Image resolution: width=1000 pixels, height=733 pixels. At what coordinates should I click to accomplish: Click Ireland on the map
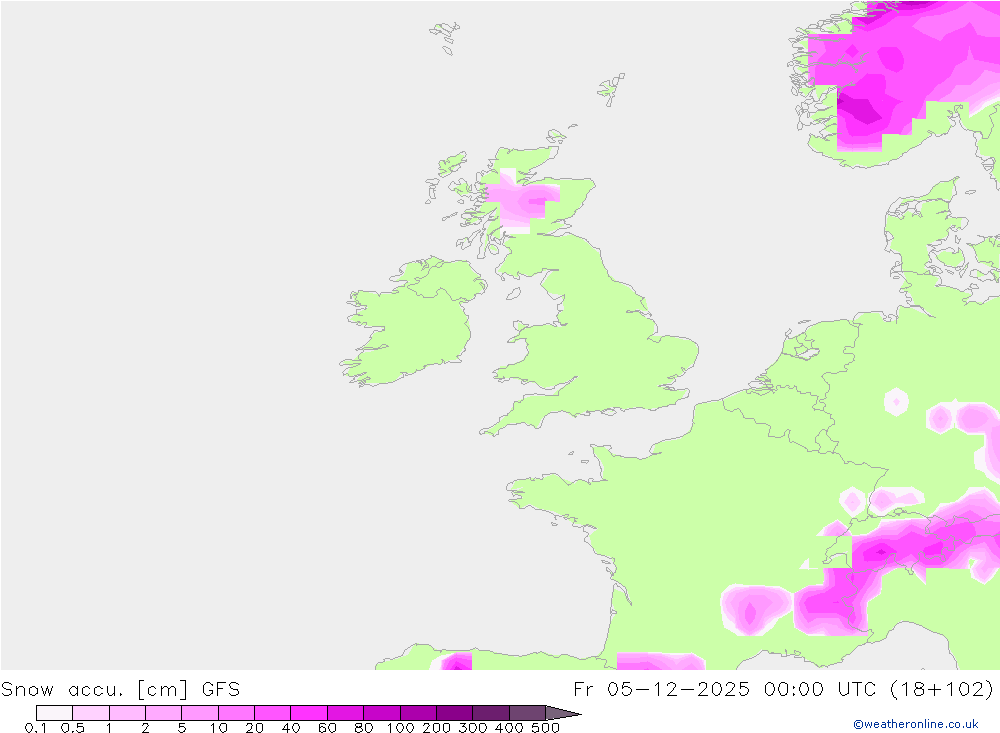(415, 322)
